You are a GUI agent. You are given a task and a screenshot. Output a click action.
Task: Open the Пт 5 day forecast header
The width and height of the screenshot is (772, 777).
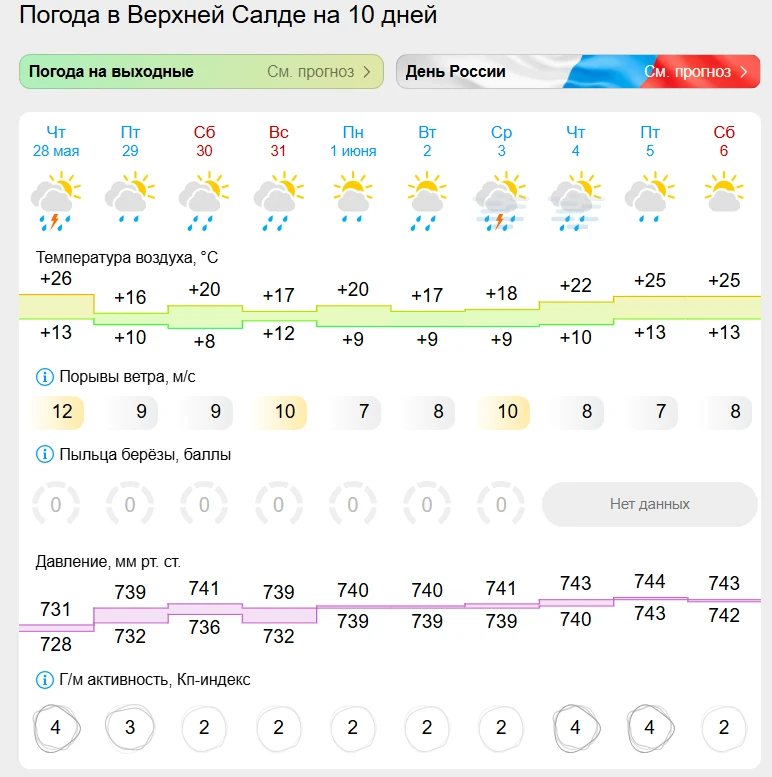[x=650, y=141]
